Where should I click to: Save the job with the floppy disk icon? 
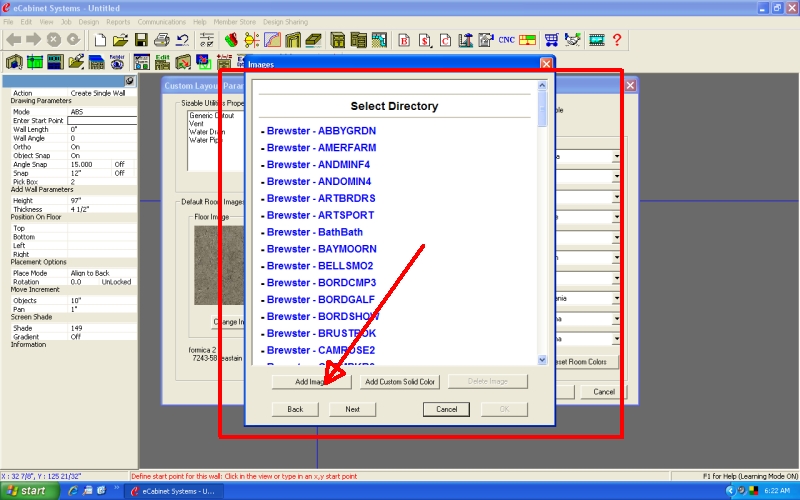[x=141, y=40]
